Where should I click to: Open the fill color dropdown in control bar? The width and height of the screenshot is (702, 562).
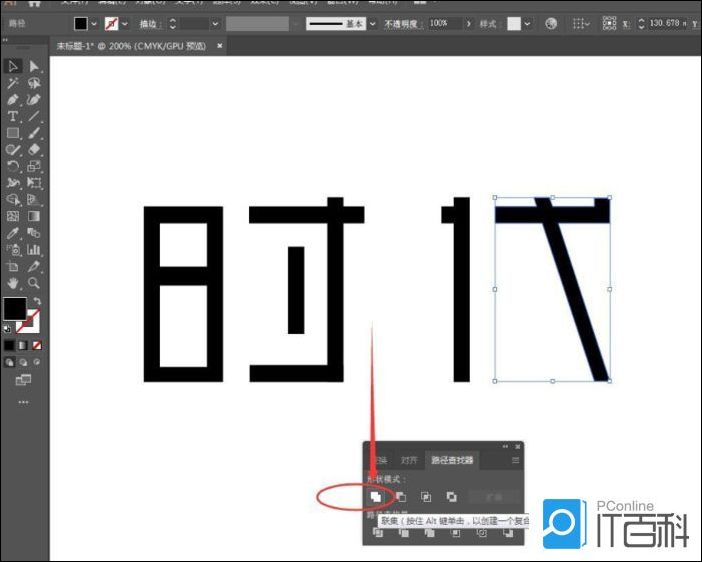[95, 23]
